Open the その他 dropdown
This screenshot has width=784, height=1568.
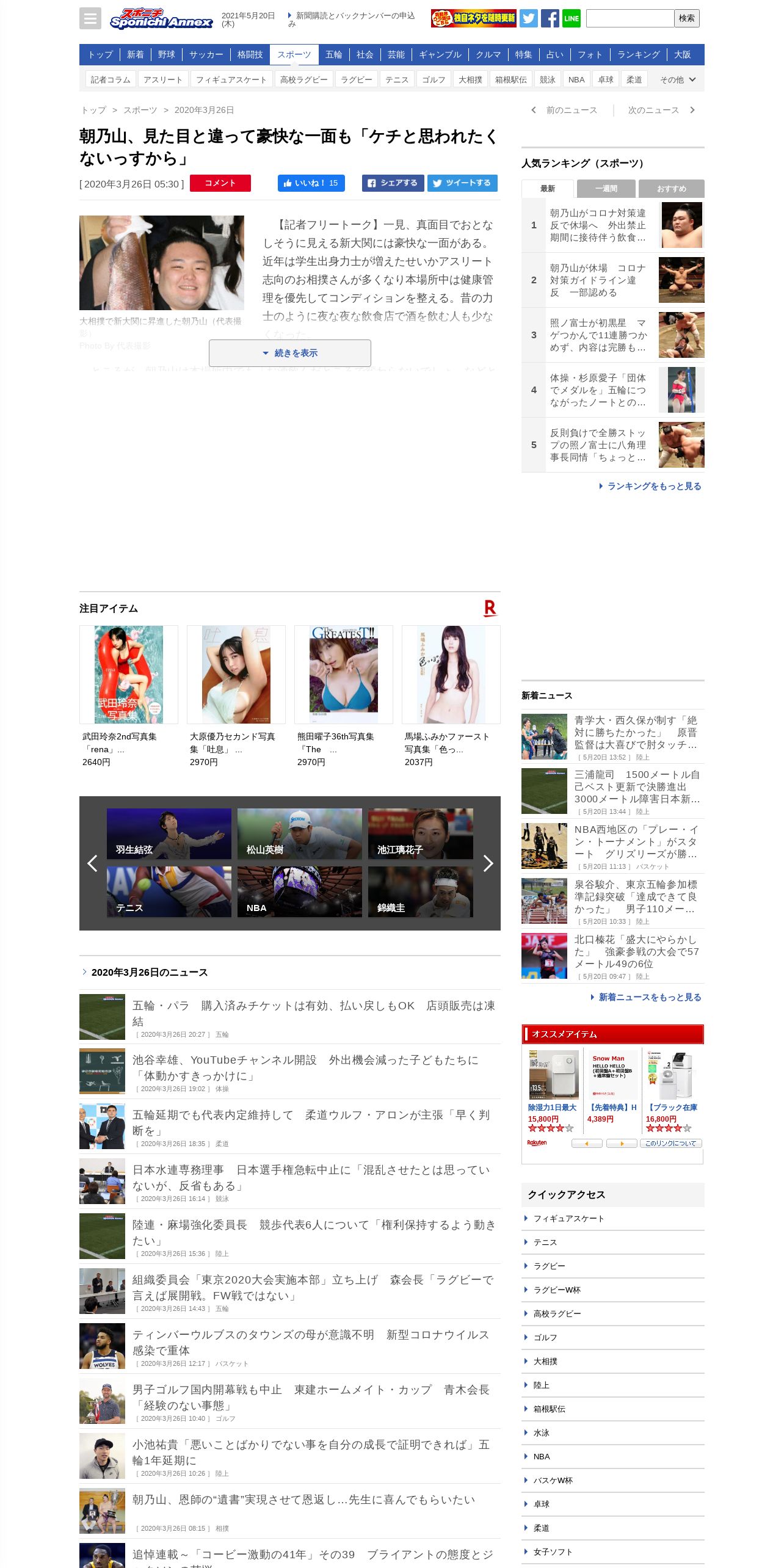pos(678,80)
